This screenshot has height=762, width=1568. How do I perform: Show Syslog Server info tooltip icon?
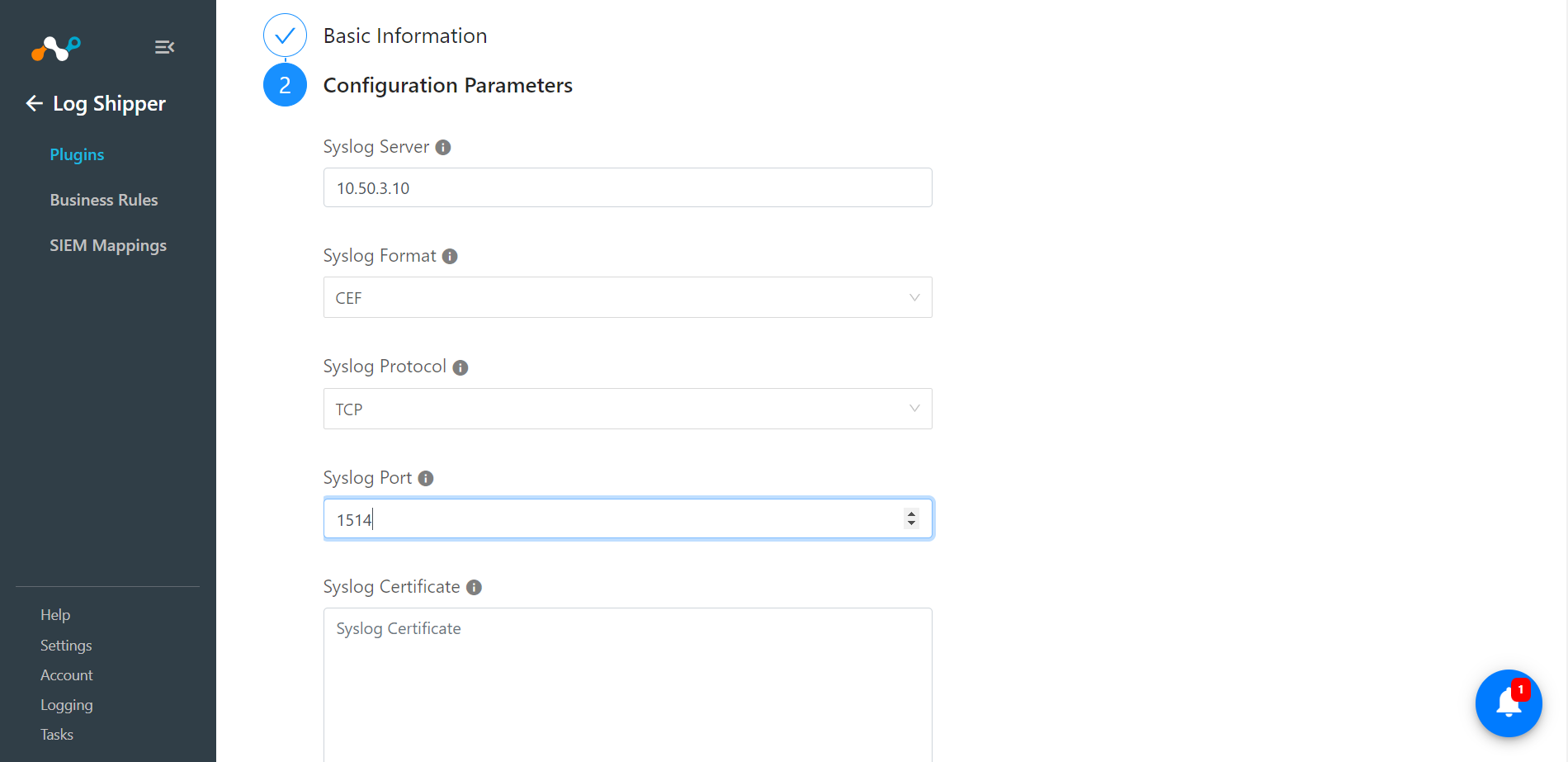443,148
